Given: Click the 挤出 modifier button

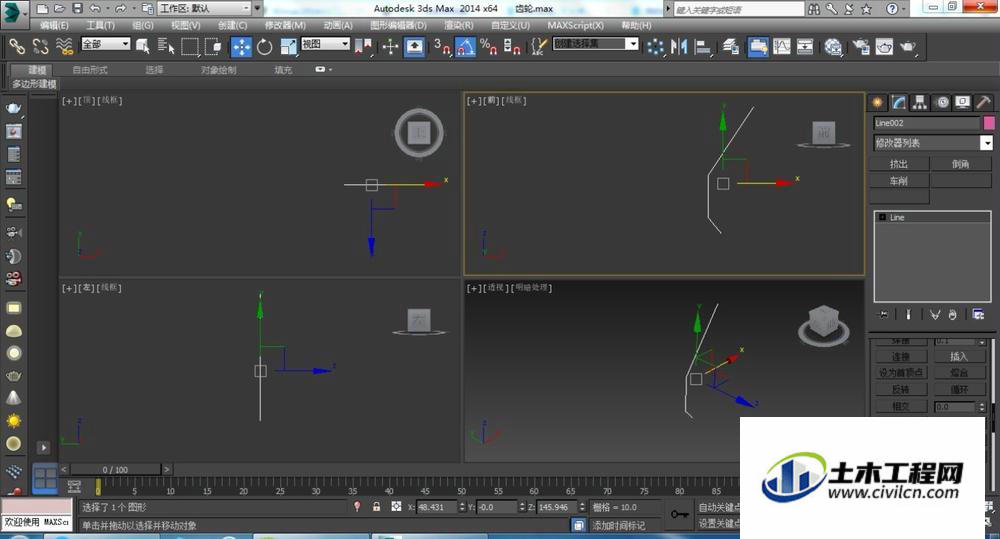Looking at the screenshot, I should (x=899, y=164).
